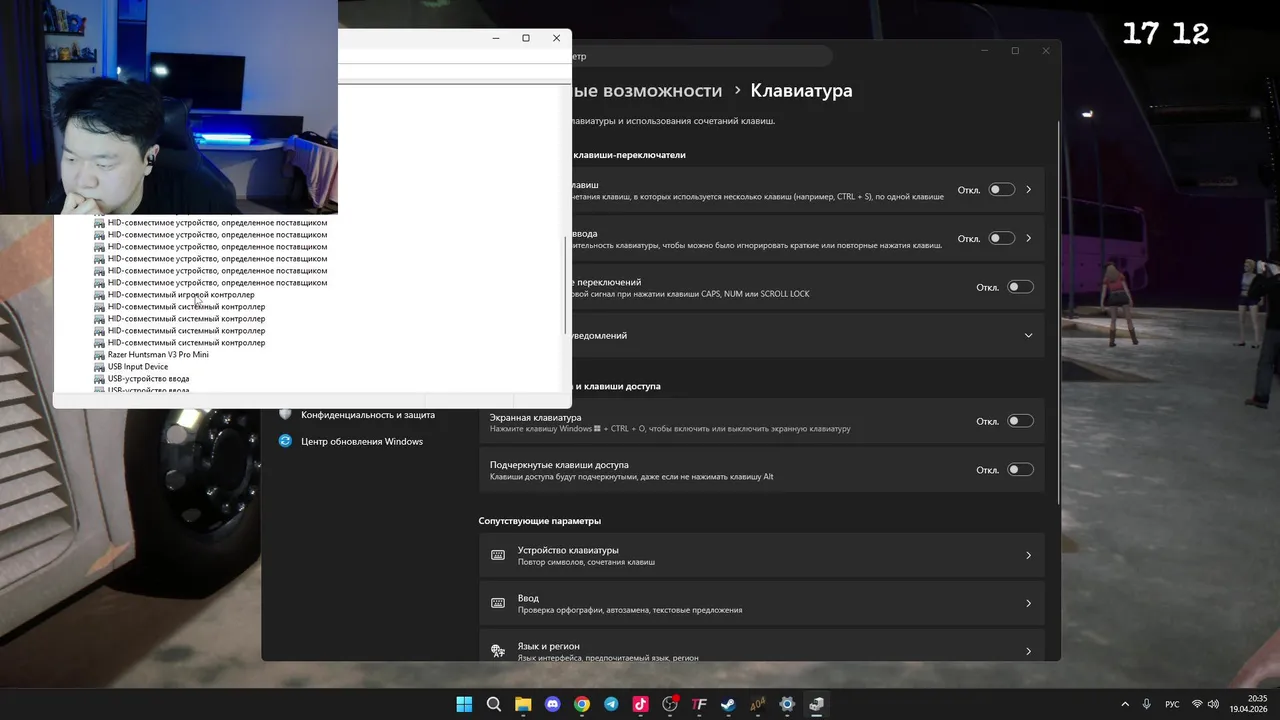Click the keyboard icon beside Ввод

click(x=498, y=603)
